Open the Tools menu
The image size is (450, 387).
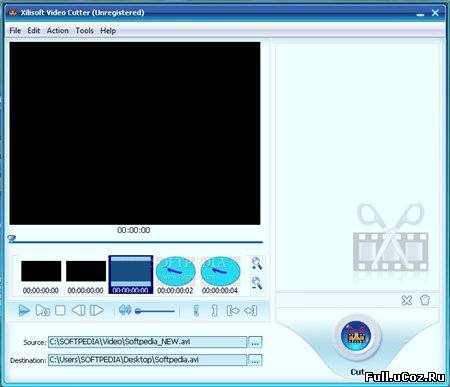tap(84, 31)
